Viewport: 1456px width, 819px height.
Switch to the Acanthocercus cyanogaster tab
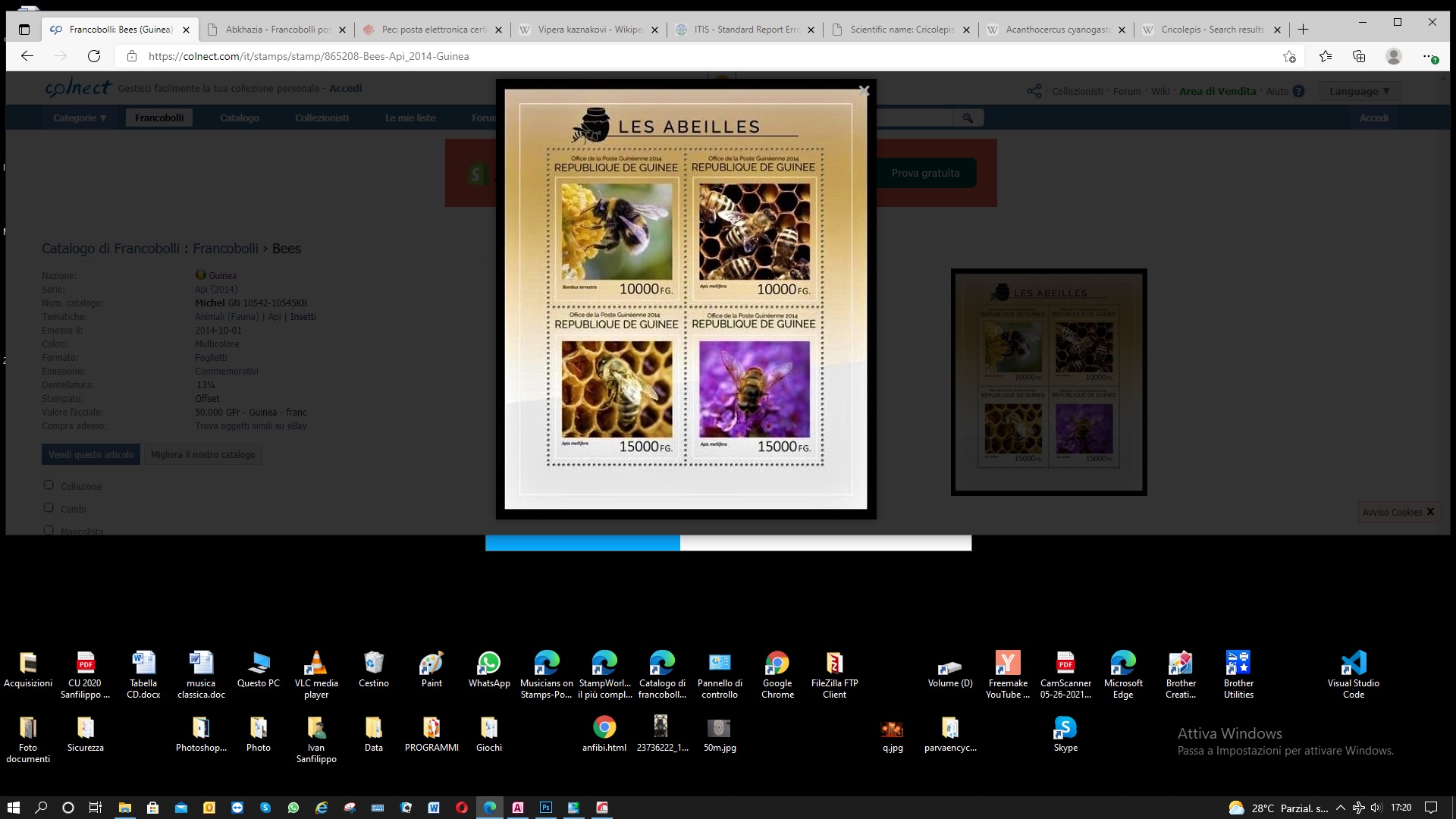1057,30
